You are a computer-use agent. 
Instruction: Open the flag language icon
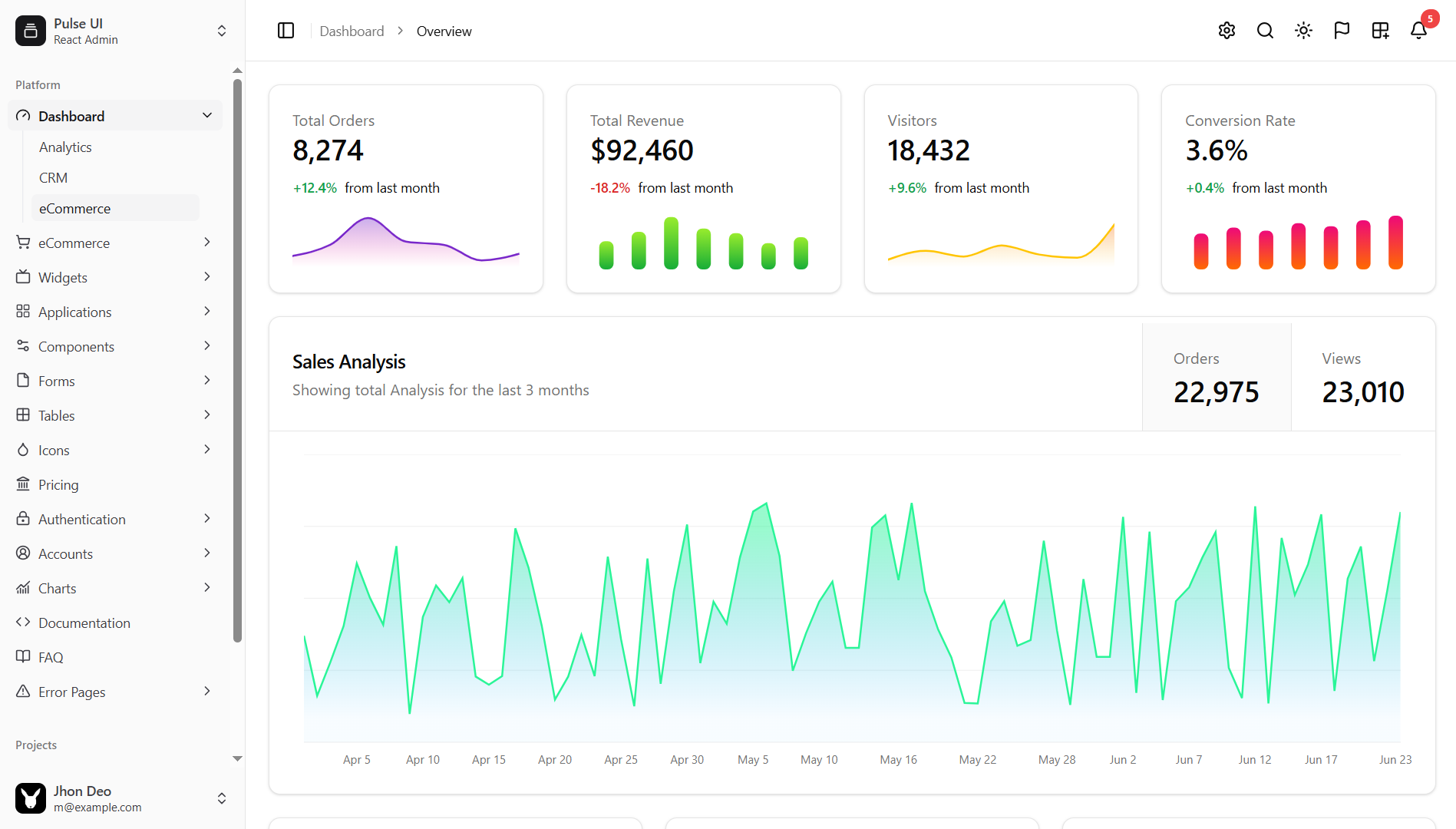pos(1342,31)
